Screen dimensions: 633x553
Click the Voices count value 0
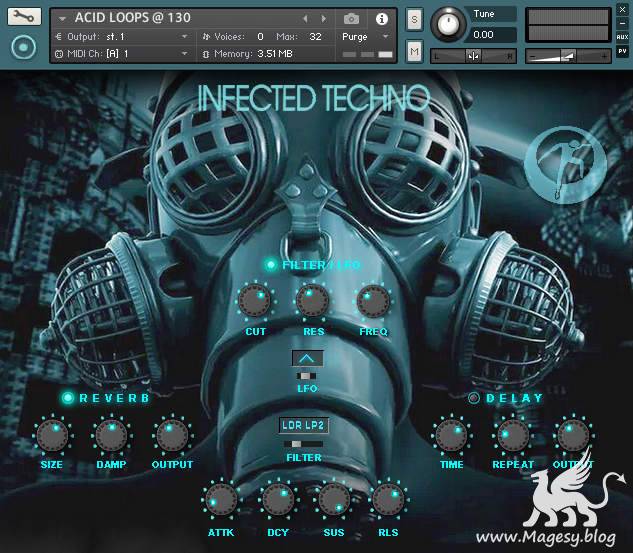(260, 37)
